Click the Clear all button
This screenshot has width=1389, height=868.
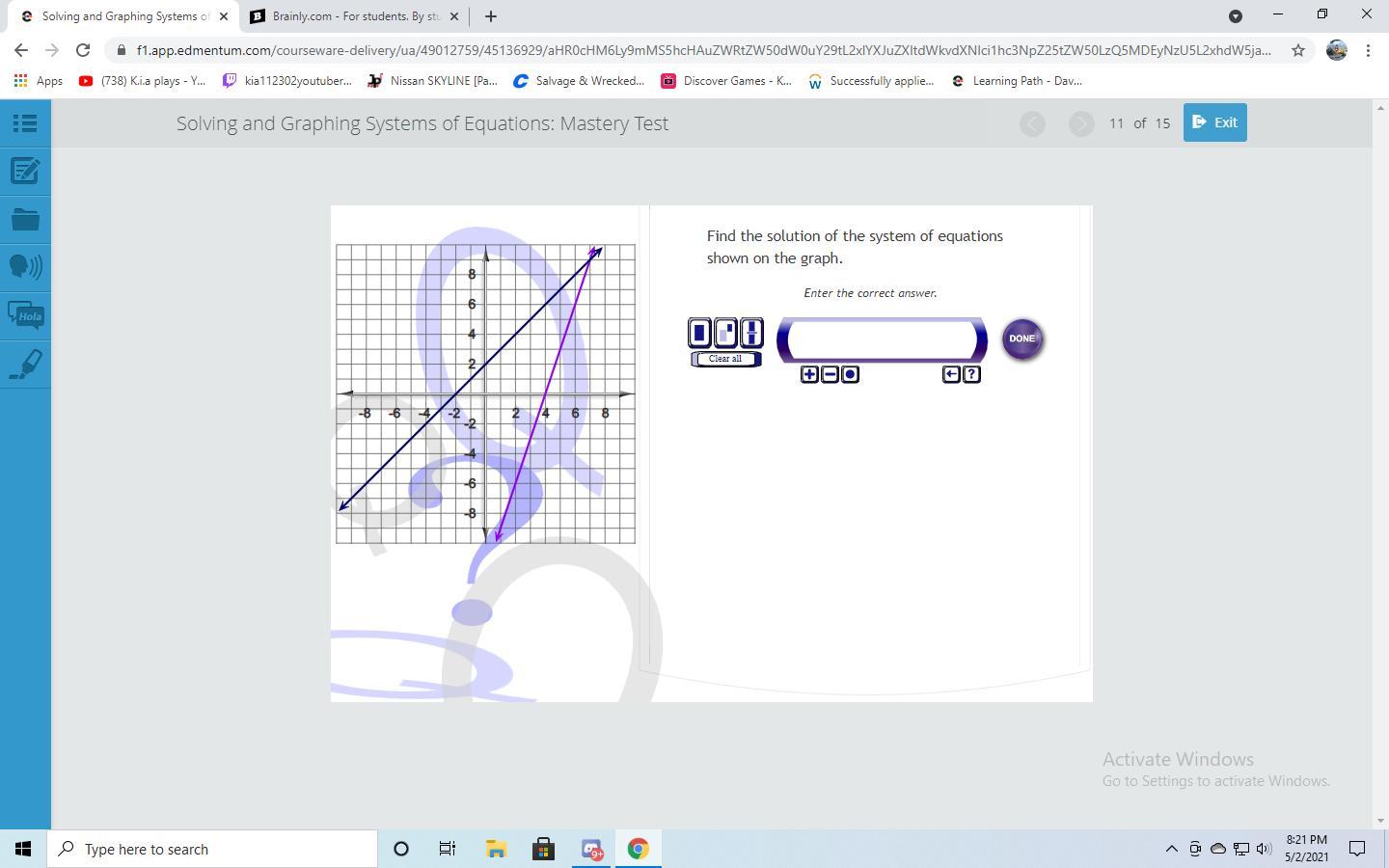[x=725, y=359]
